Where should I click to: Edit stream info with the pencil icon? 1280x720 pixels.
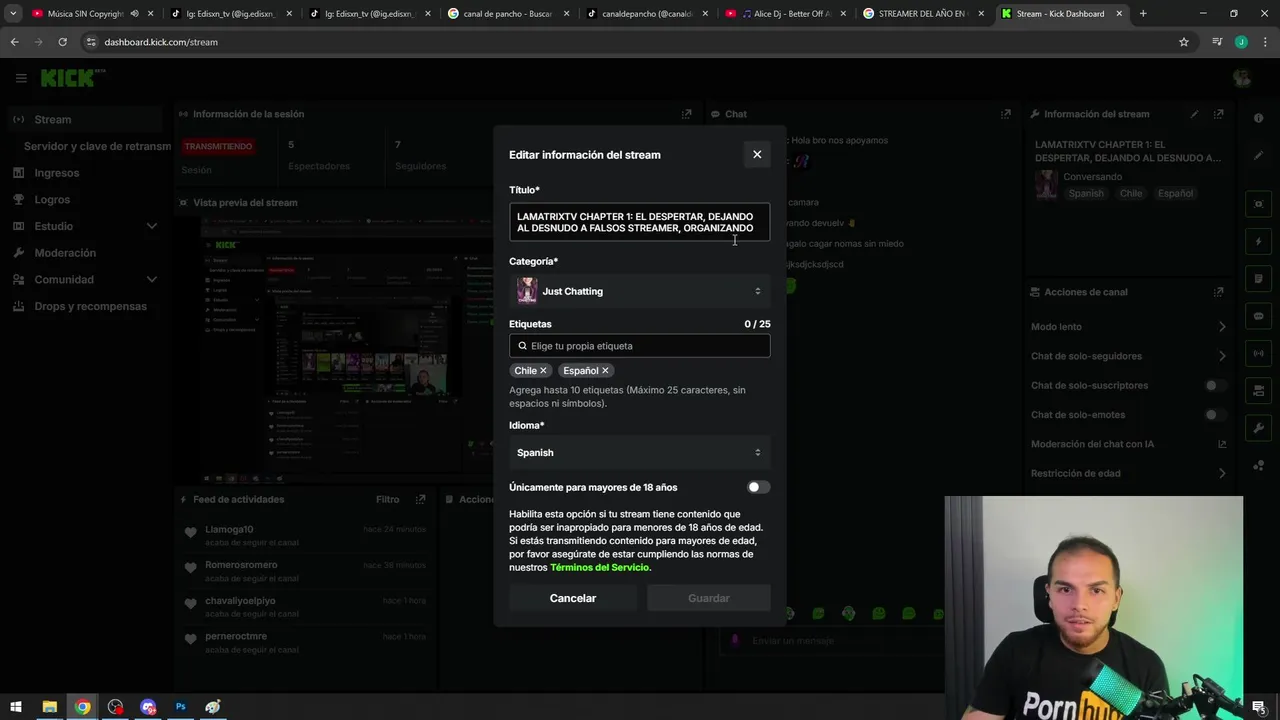[1194, 114]
